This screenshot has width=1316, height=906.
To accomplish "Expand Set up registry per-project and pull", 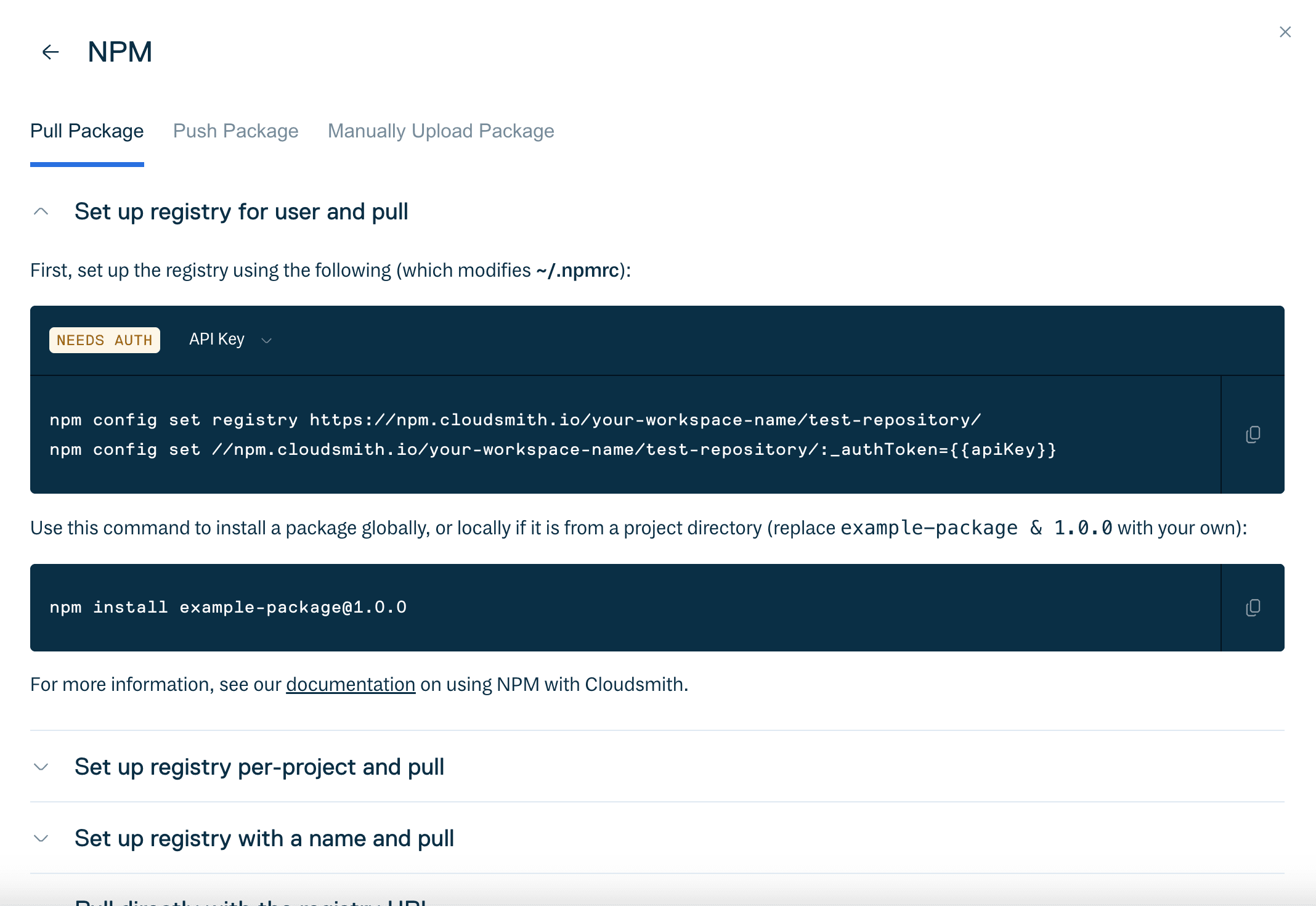I will pos(259,767).
